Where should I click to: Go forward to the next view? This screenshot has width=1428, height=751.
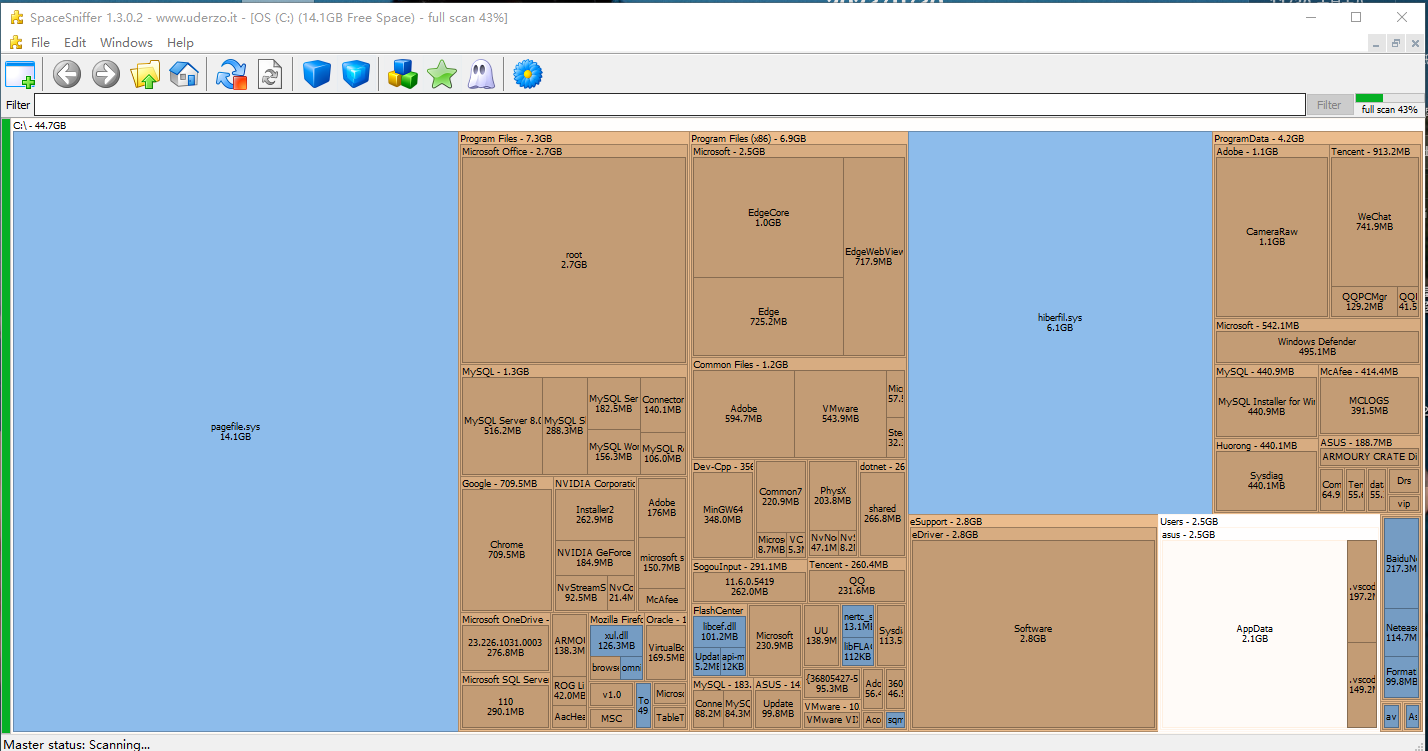pos(106,74)
